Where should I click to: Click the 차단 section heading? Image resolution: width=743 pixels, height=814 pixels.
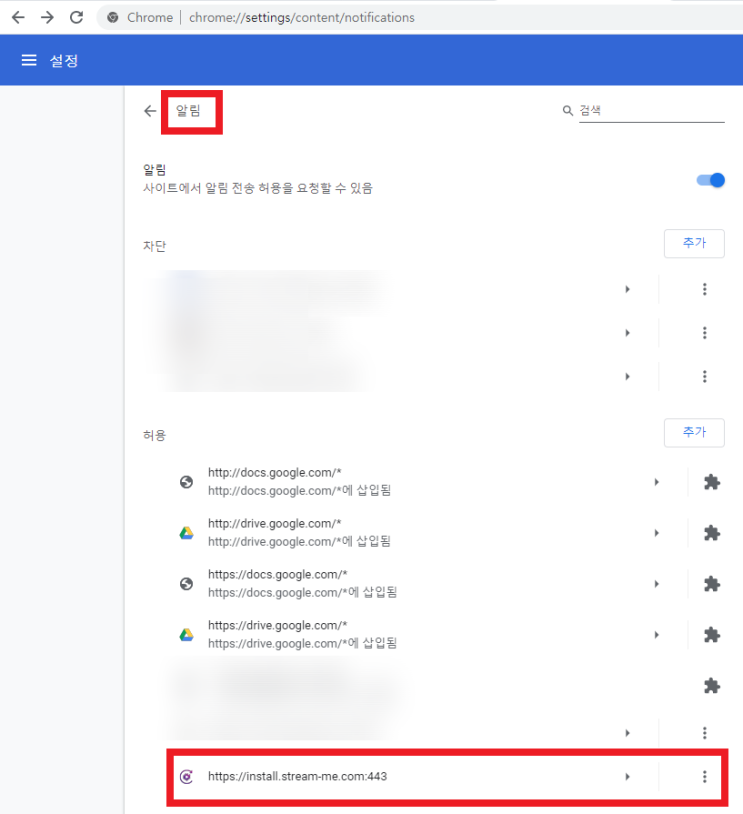[x=154, y=246]
